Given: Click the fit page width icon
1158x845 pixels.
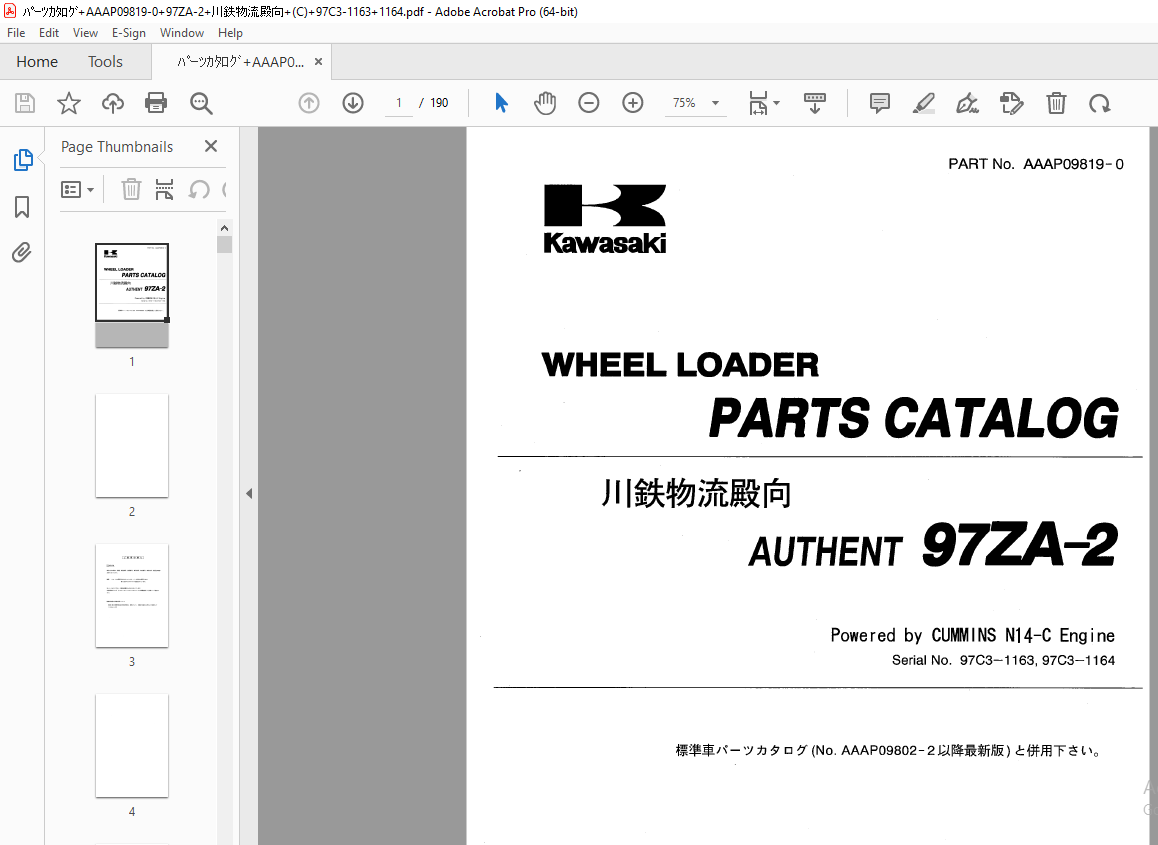Looking at the screenshot, I should (x=758, y=103).
